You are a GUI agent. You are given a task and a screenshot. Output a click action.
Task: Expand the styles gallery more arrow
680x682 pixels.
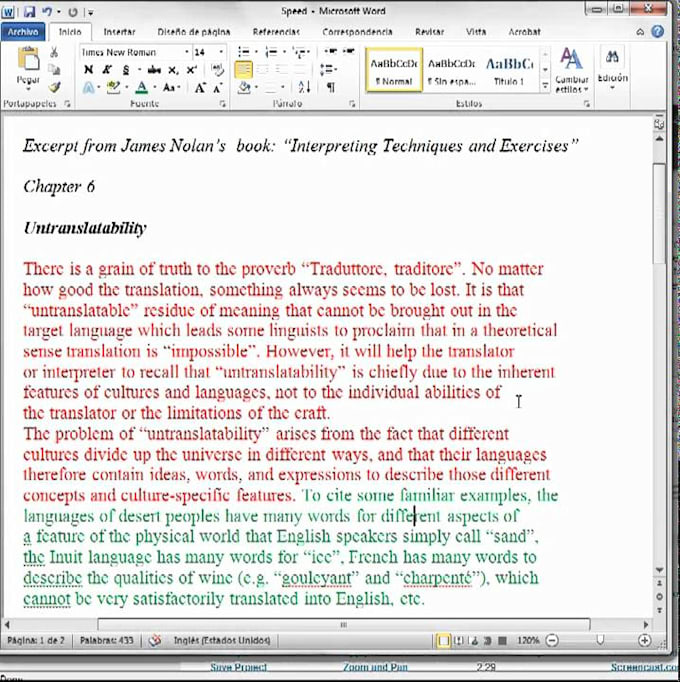(545, 86)
